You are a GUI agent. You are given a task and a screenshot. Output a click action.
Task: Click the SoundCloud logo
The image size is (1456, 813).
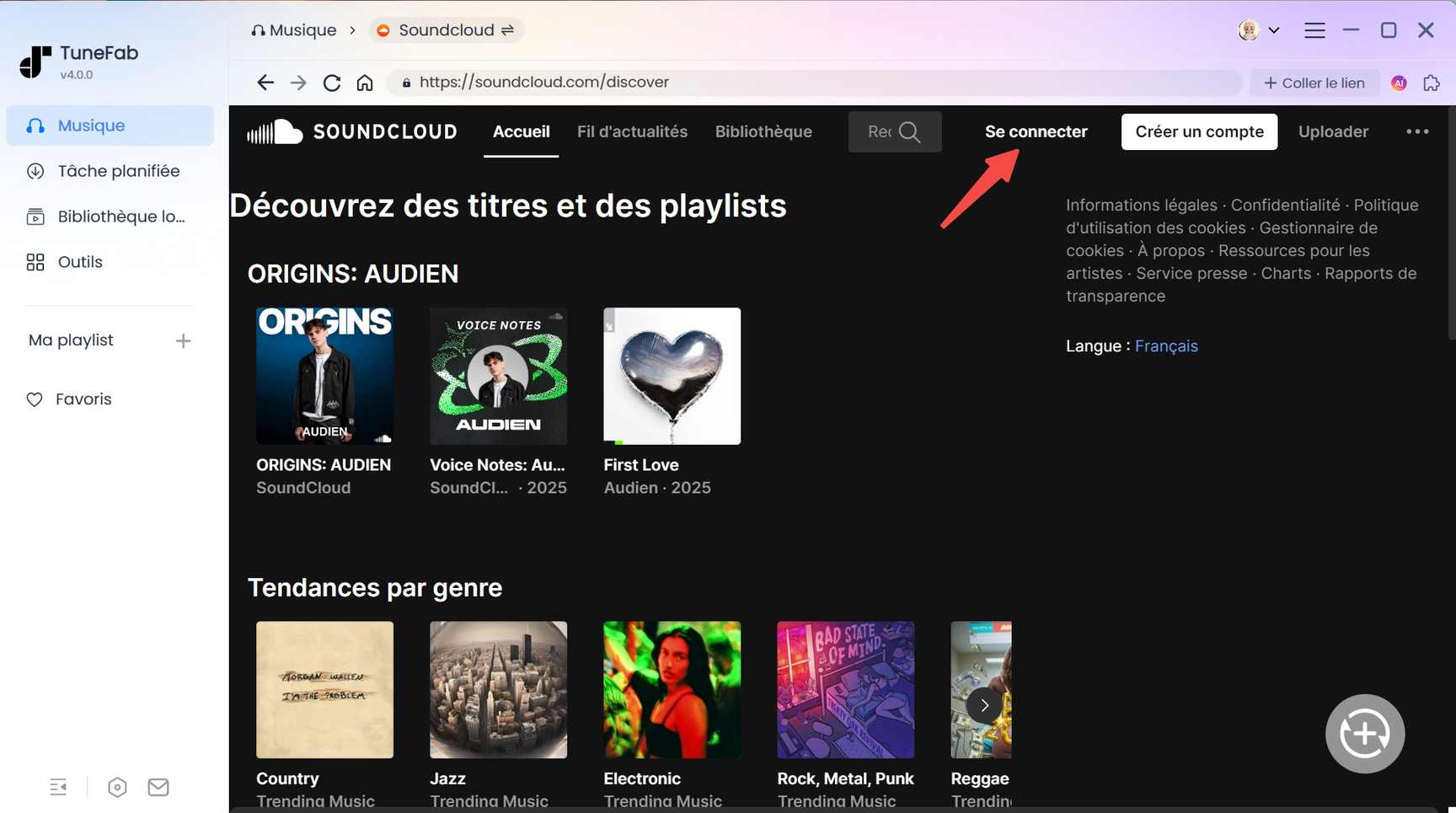[x=352, y=131]
